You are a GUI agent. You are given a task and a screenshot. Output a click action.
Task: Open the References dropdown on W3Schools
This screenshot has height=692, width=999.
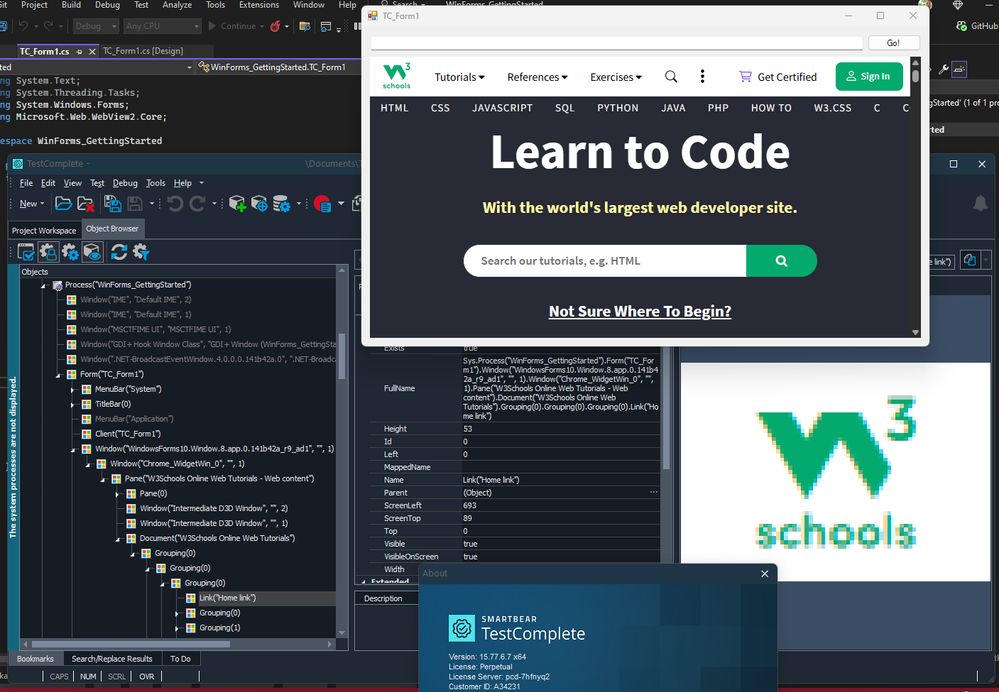tap(537, 77)
